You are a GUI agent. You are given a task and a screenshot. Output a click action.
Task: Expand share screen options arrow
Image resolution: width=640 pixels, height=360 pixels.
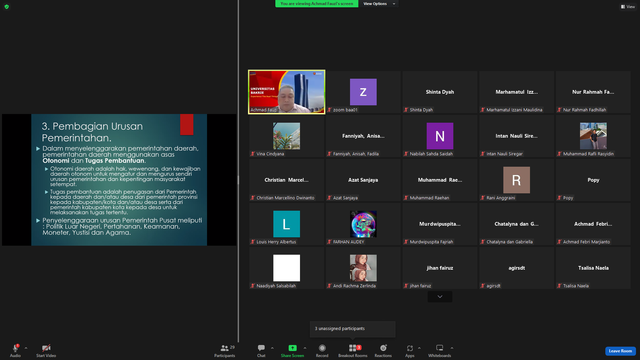(305, 348)
